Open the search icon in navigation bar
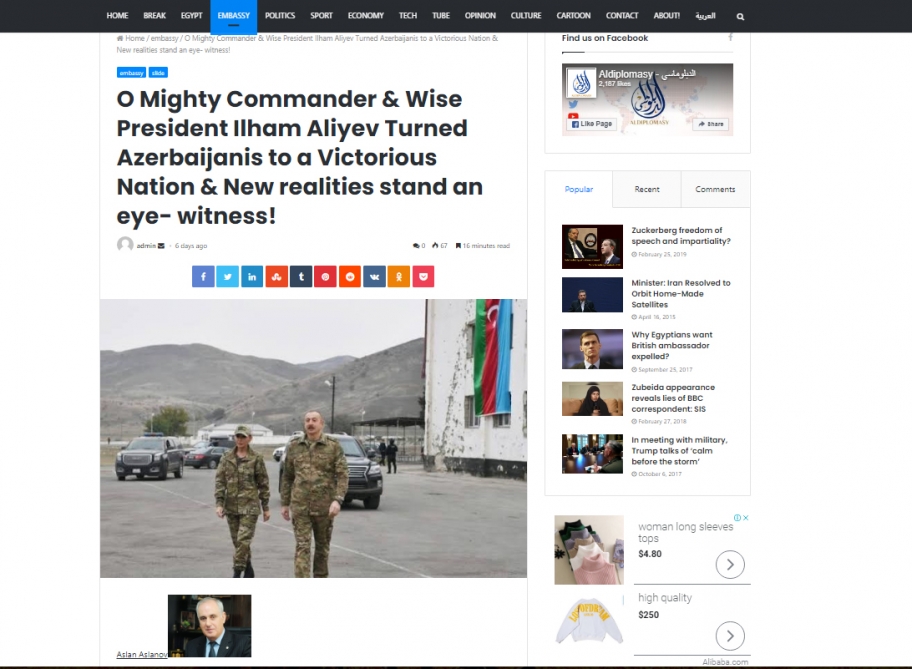This screenshot has height=669, width=912. pyautogui.click(x=740, y=16)
